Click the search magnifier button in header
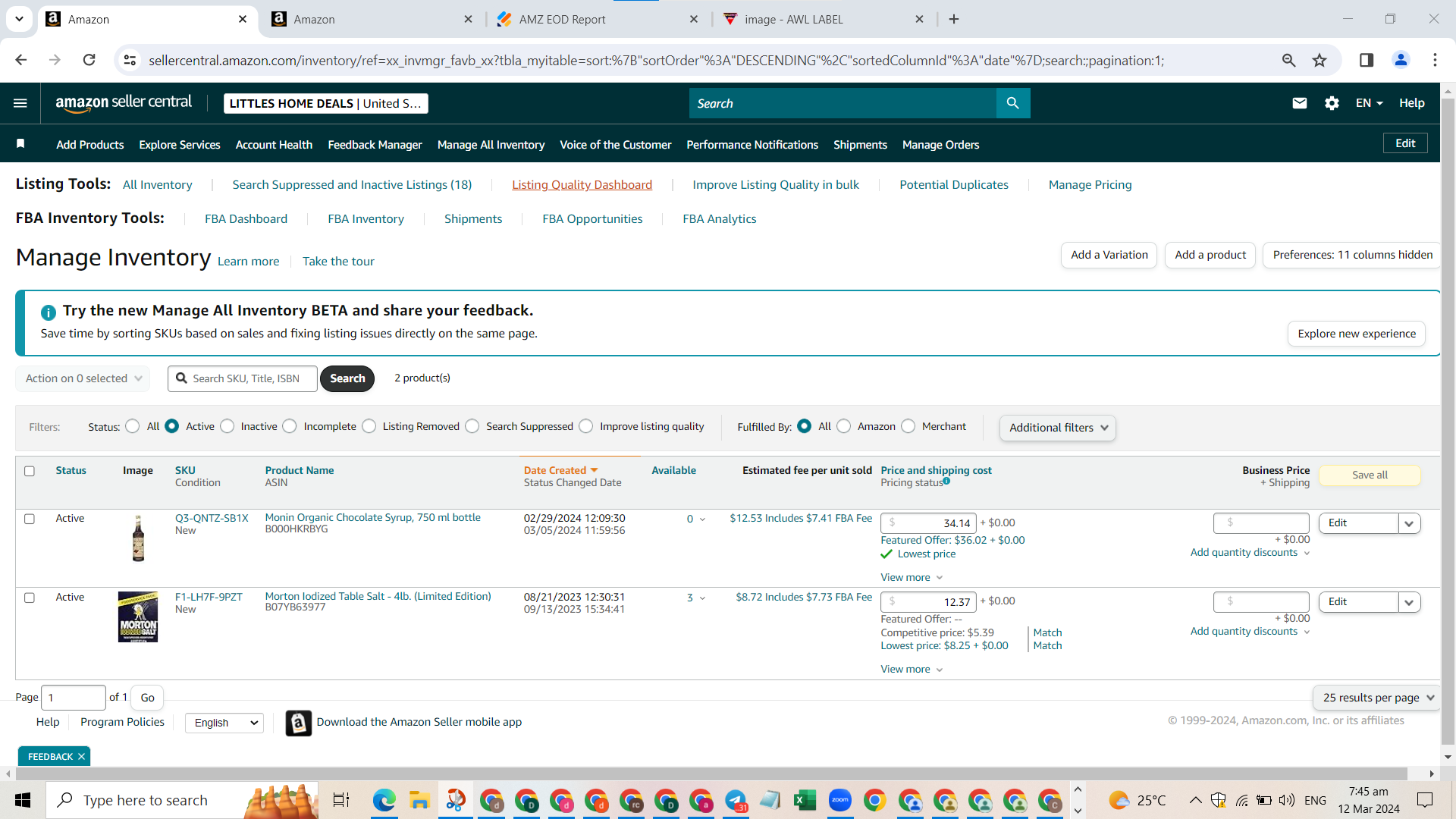 click(x=1013, y=103)
